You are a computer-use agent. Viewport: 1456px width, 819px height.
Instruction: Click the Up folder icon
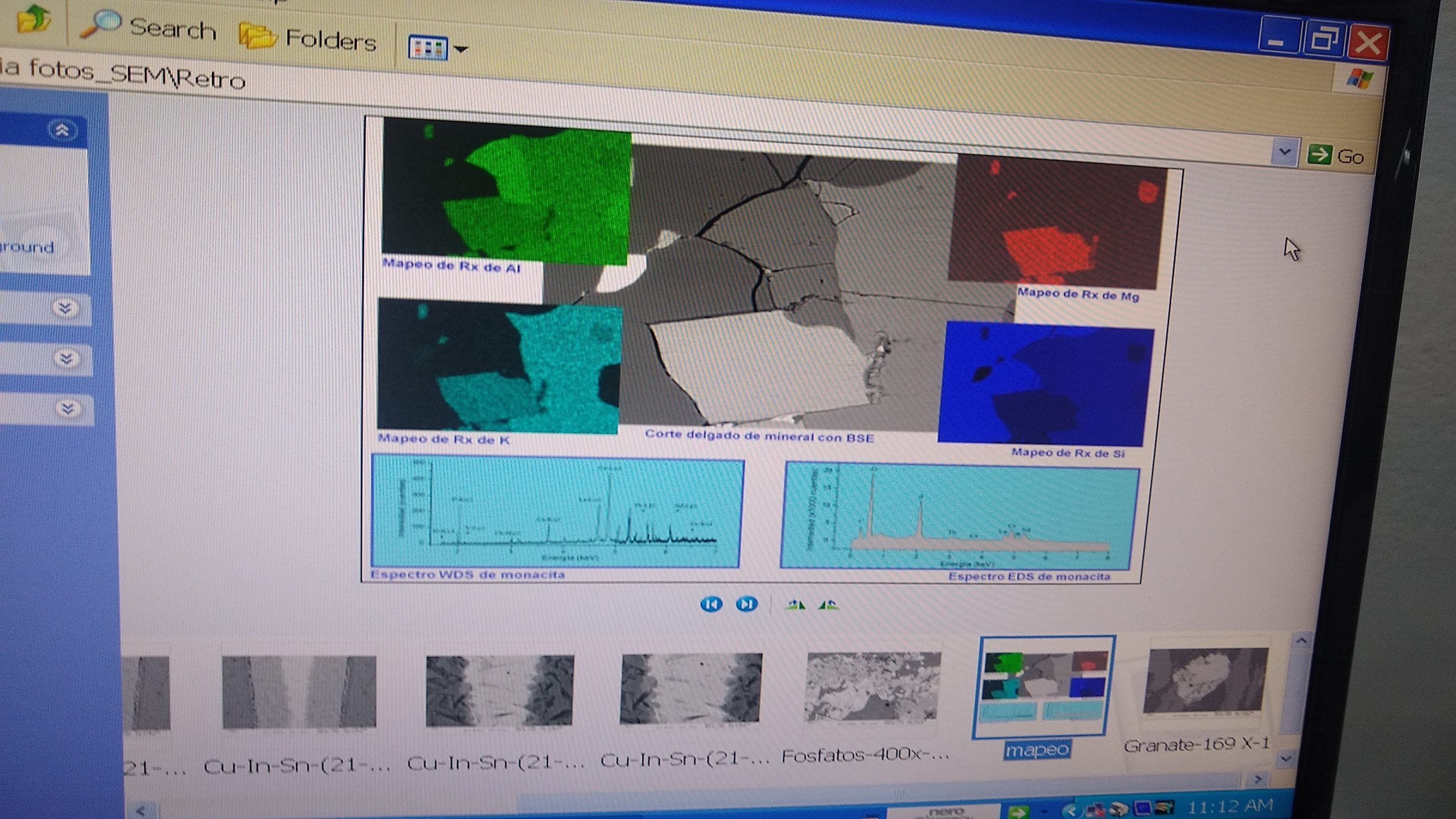[x=33, y=19]
